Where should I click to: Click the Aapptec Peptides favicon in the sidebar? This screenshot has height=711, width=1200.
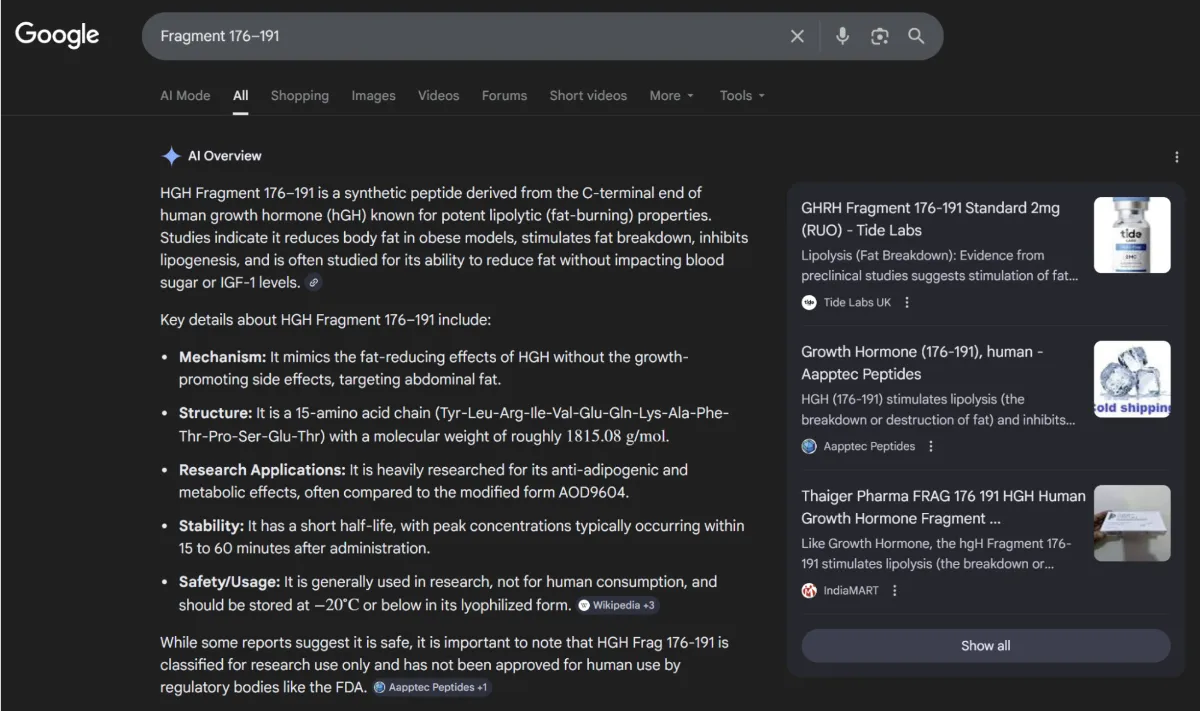click(808, 446)
